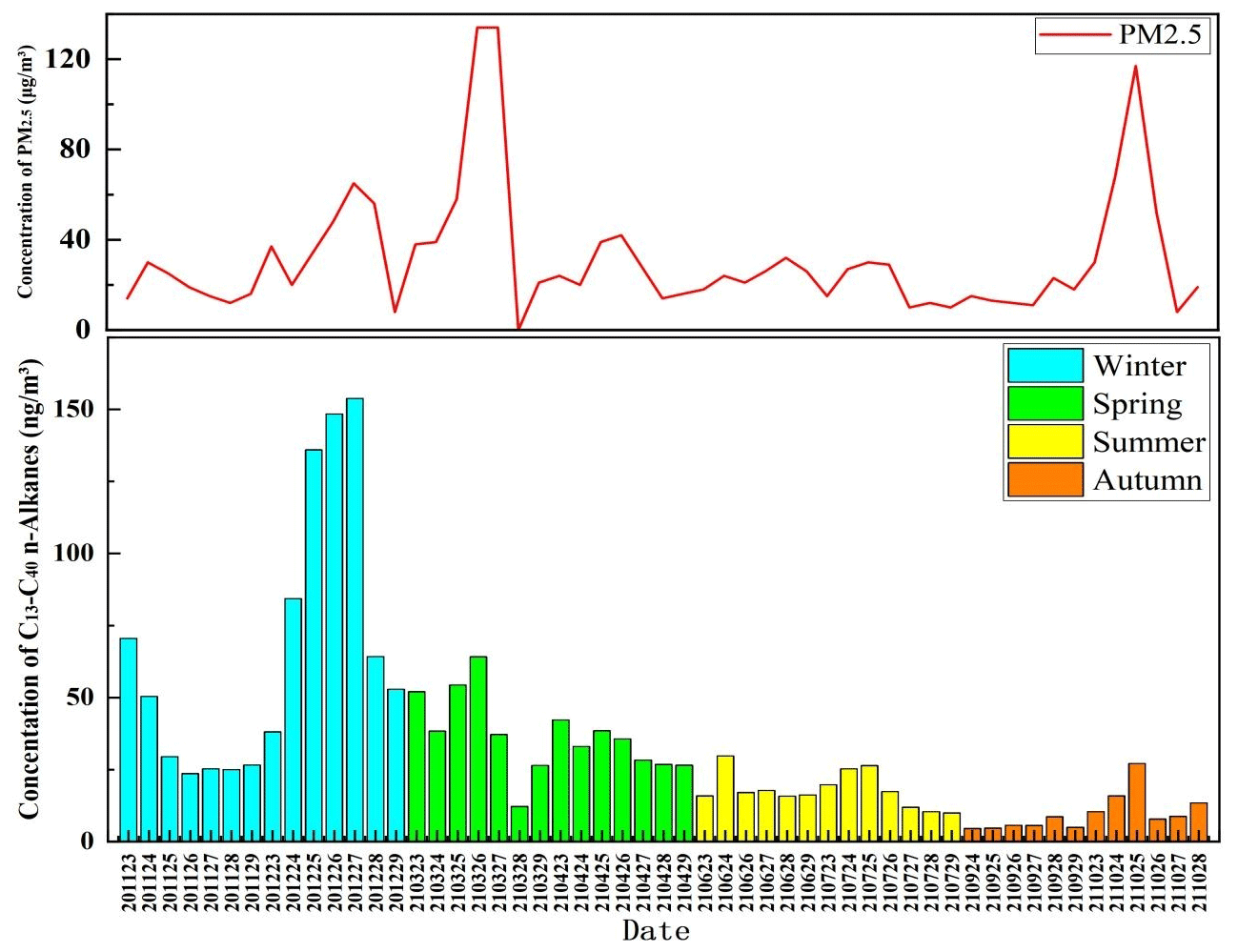This screenshot has width=1238, height=952.
Task: Click the orange bar for date 211025
Action: [1137, 801]
